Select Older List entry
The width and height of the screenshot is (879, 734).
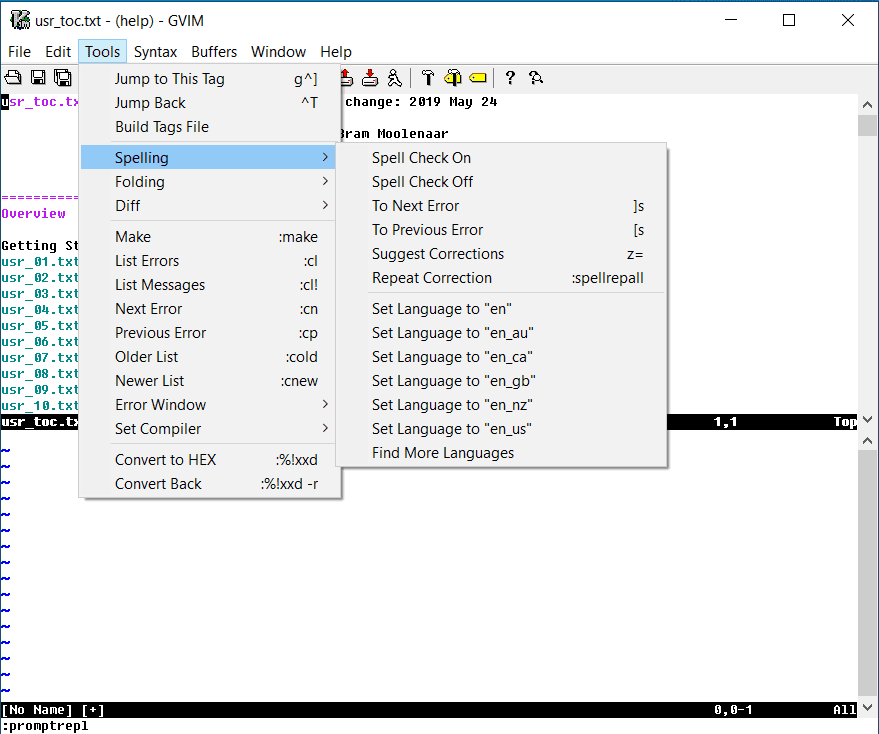point(208,357)
